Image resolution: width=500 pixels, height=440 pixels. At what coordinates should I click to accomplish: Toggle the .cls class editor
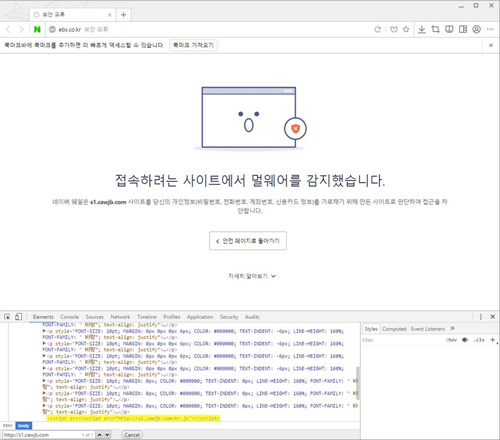[479, 340]
